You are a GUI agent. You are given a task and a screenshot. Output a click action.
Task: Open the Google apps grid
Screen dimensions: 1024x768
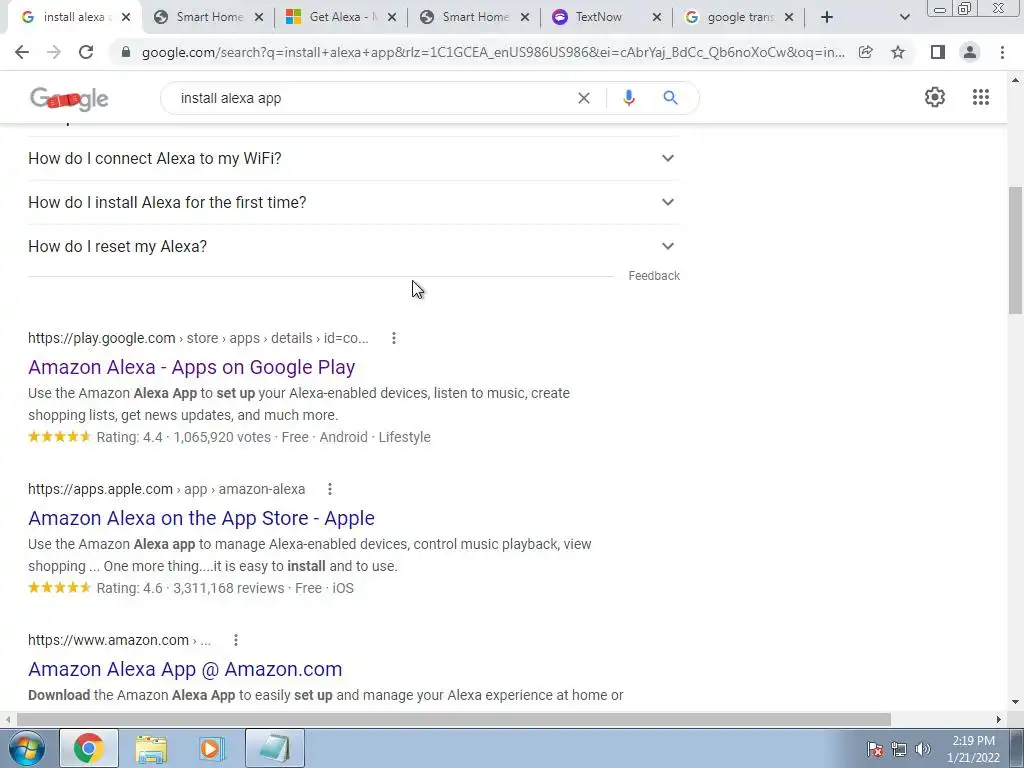[980, 97]
